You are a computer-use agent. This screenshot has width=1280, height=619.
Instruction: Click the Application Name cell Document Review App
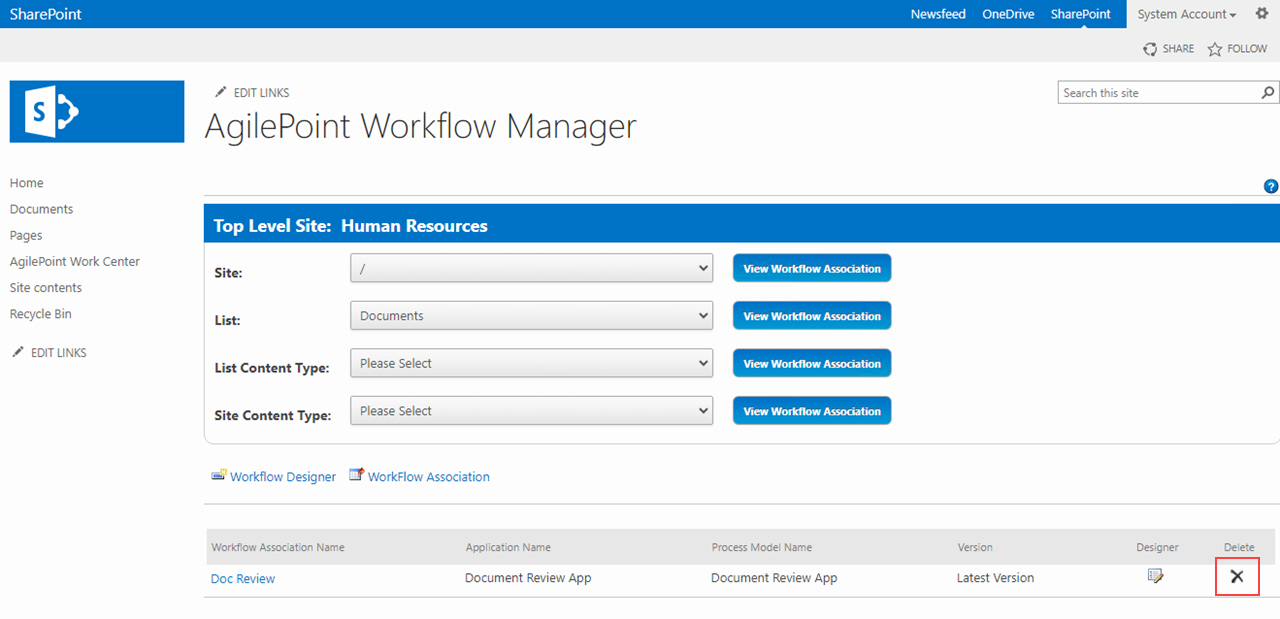pyautogui.click(x=528, y=577)
